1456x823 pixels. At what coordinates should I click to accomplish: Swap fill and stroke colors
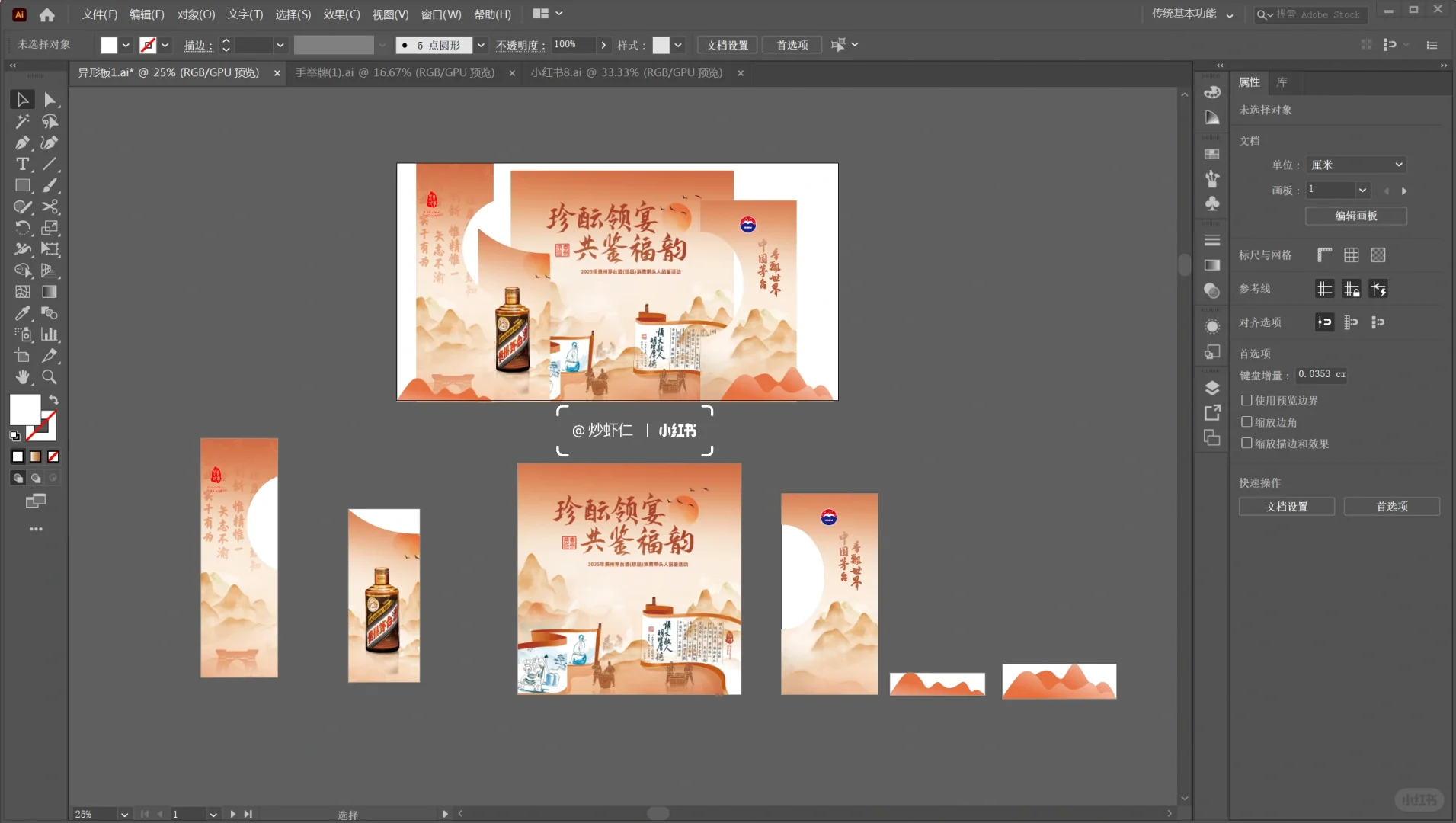click(53, 399)
